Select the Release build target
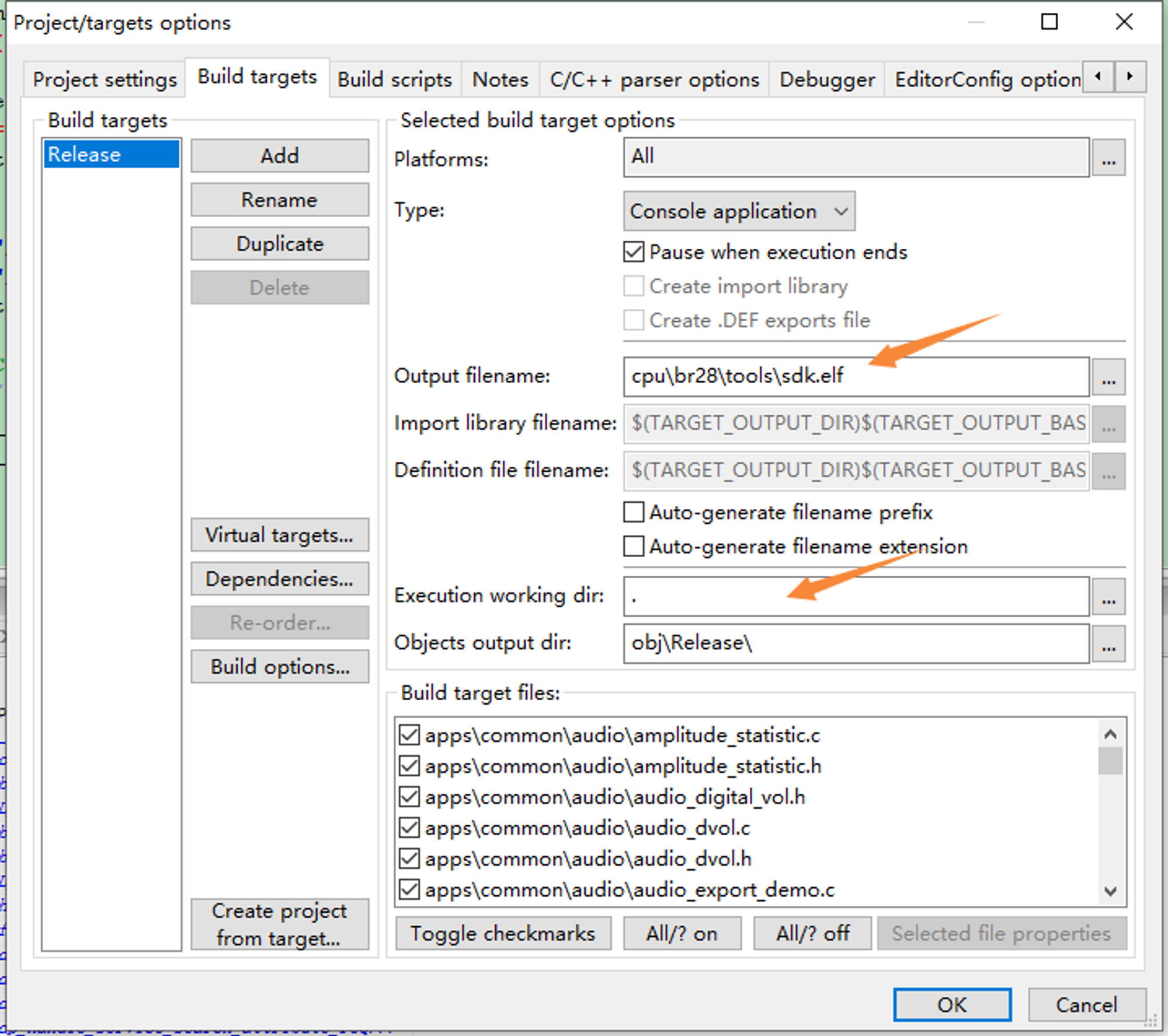The width and height of the screenshot is (1168, 1036). pyautogui.click(x=112, y=154)
